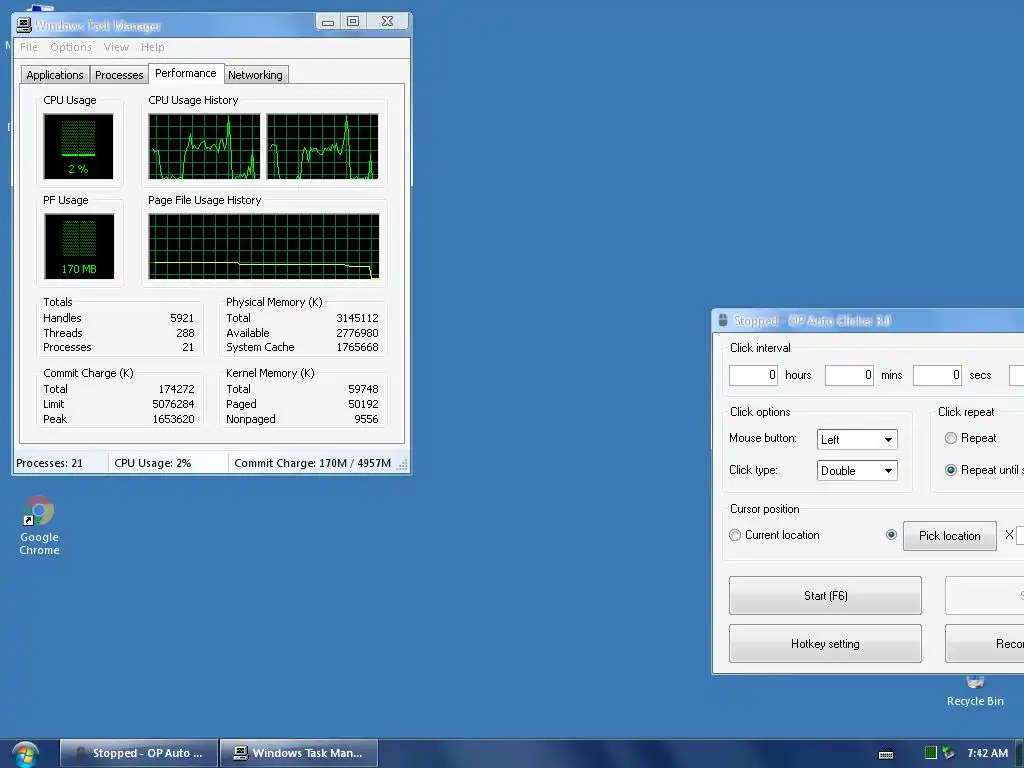Click status bar text Processes: 21
Screen dimensions: 1024x768
[50, 463]
